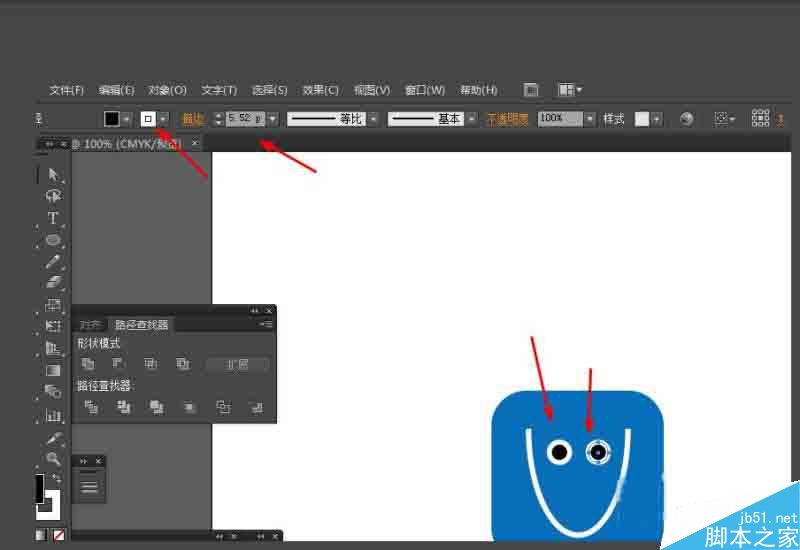800x550 pixels.
Task: Click Merge pathfinder icon
Action: tap(157, 407)
